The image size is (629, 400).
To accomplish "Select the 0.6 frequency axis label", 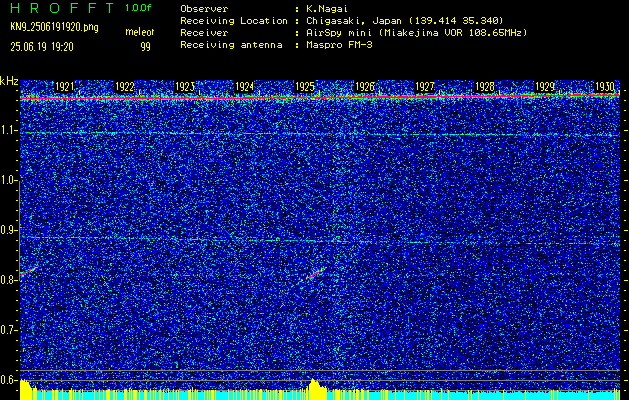I will click(x=9, y=380).
